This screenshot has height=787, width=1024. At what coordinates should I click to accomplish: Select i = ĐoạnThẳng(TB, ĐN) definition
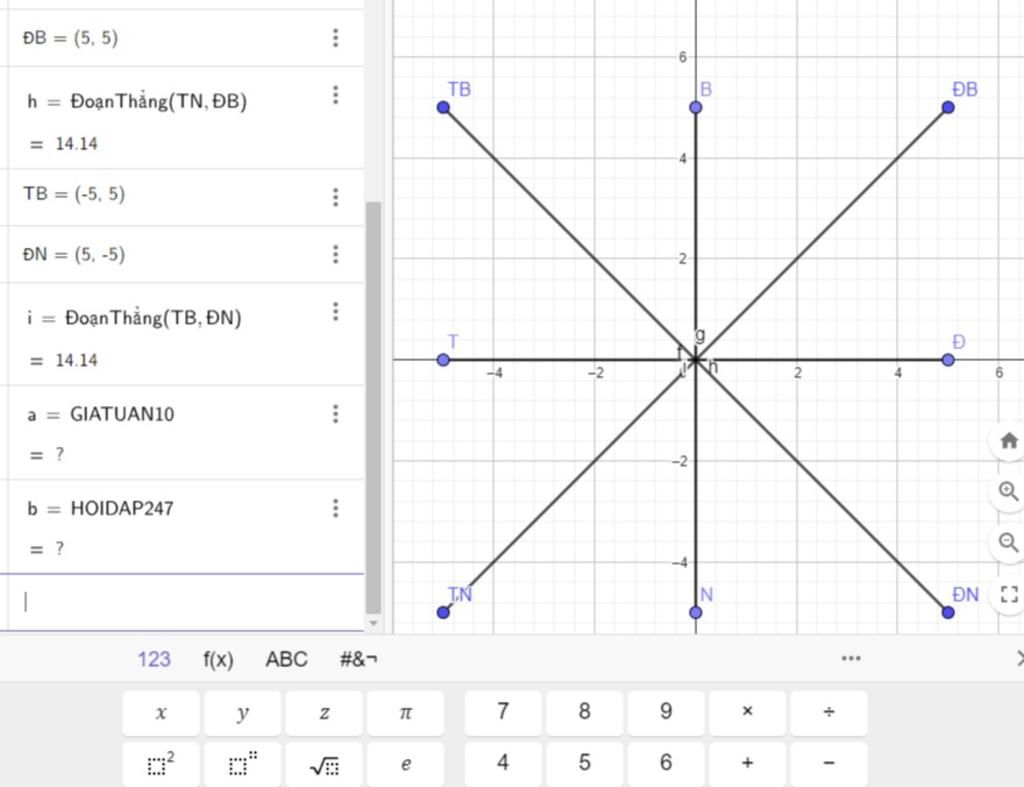click(134, 318)
